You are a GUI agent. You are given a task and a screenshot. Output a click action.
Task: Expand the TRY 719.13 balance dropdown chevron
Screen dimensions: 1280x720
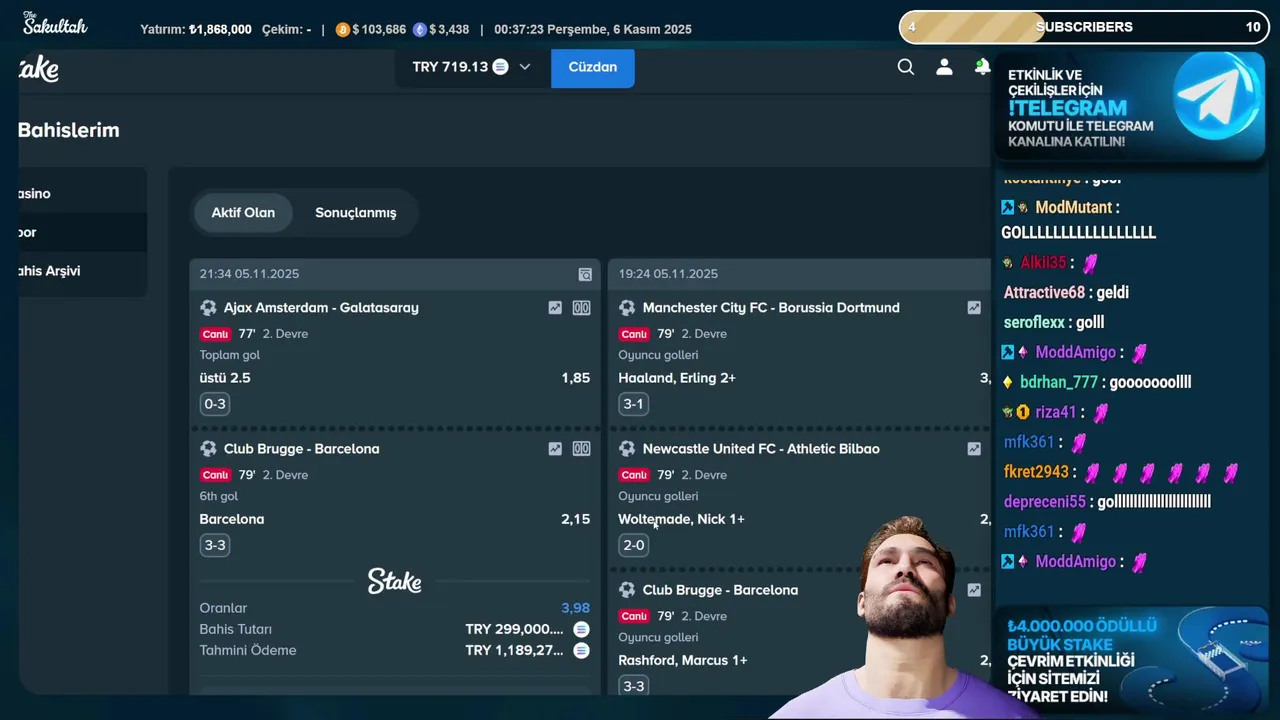pos(525,67)
